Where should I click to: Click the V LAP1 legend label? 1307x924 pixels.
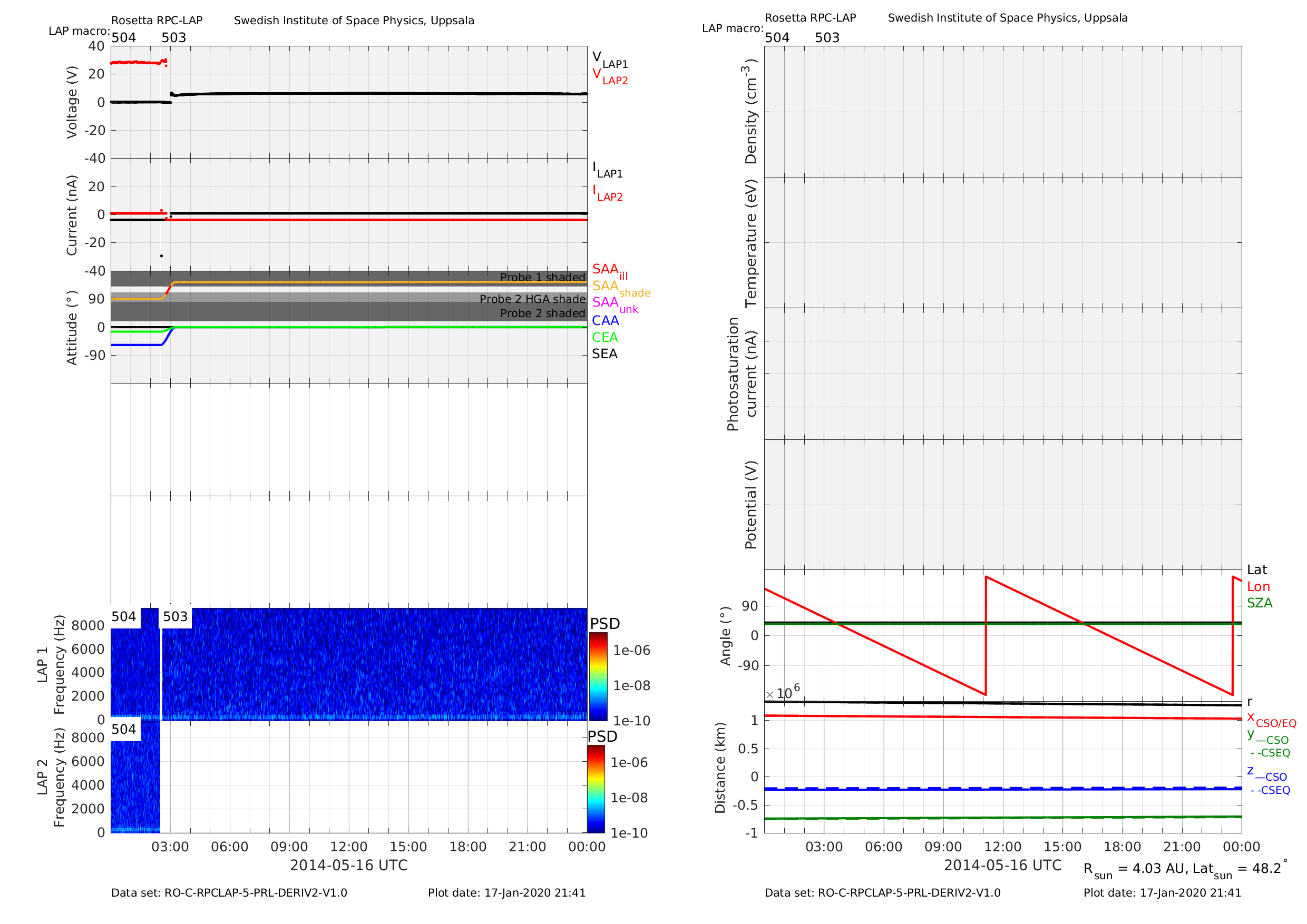click(x=610, y=60)
